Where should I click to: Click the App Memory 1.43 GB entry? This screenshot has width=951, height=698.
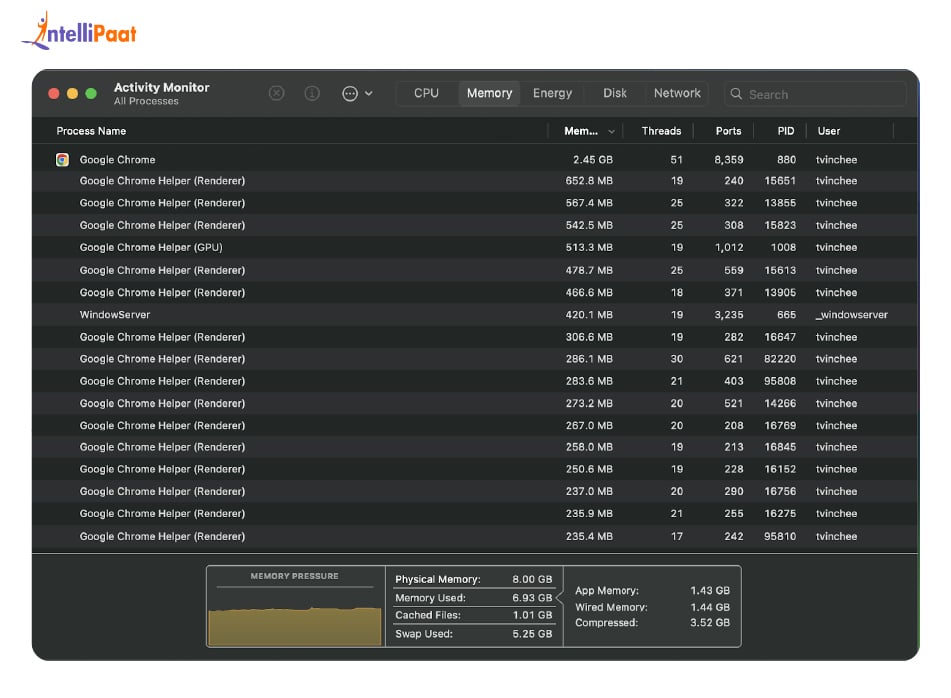(x=653, y=590)
